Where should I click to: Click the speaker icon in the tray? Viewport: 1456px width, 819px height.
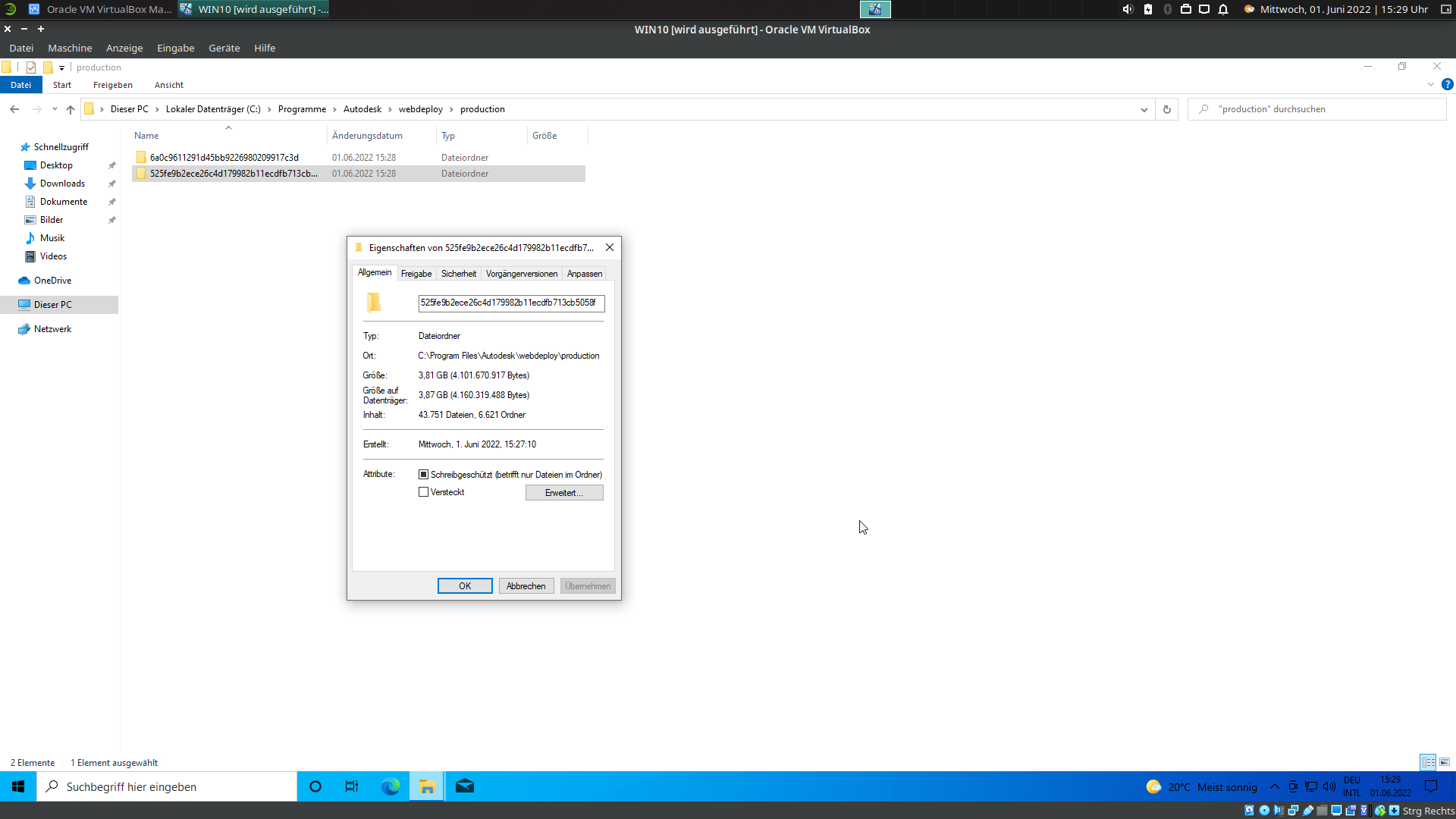tap(1330, 787)
